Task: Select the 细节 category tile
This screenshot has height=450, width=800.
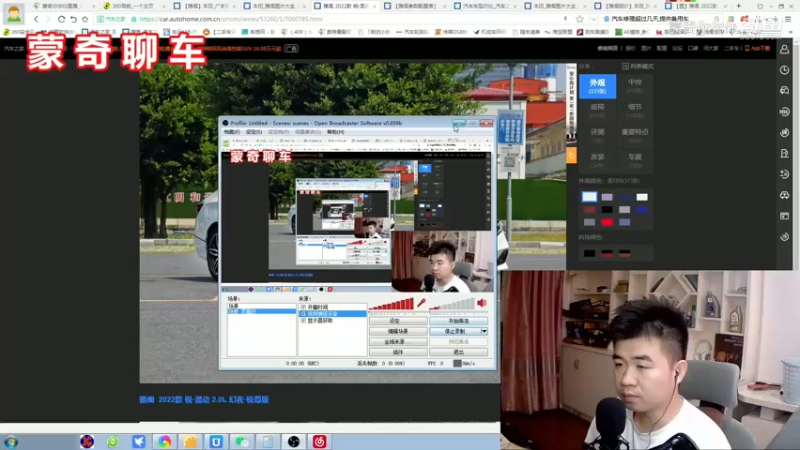Action: [x=635, y=111]
